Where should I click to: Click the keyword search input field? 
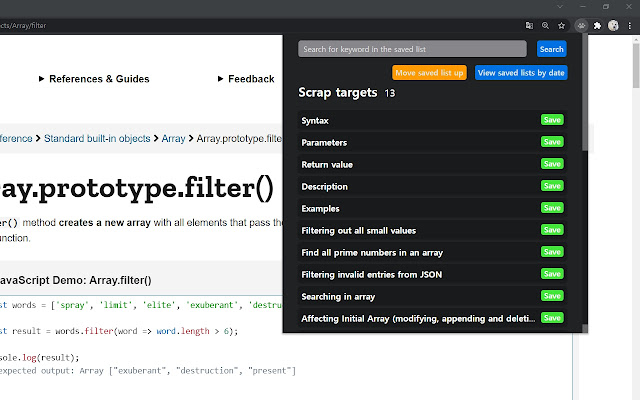[412, 49]
